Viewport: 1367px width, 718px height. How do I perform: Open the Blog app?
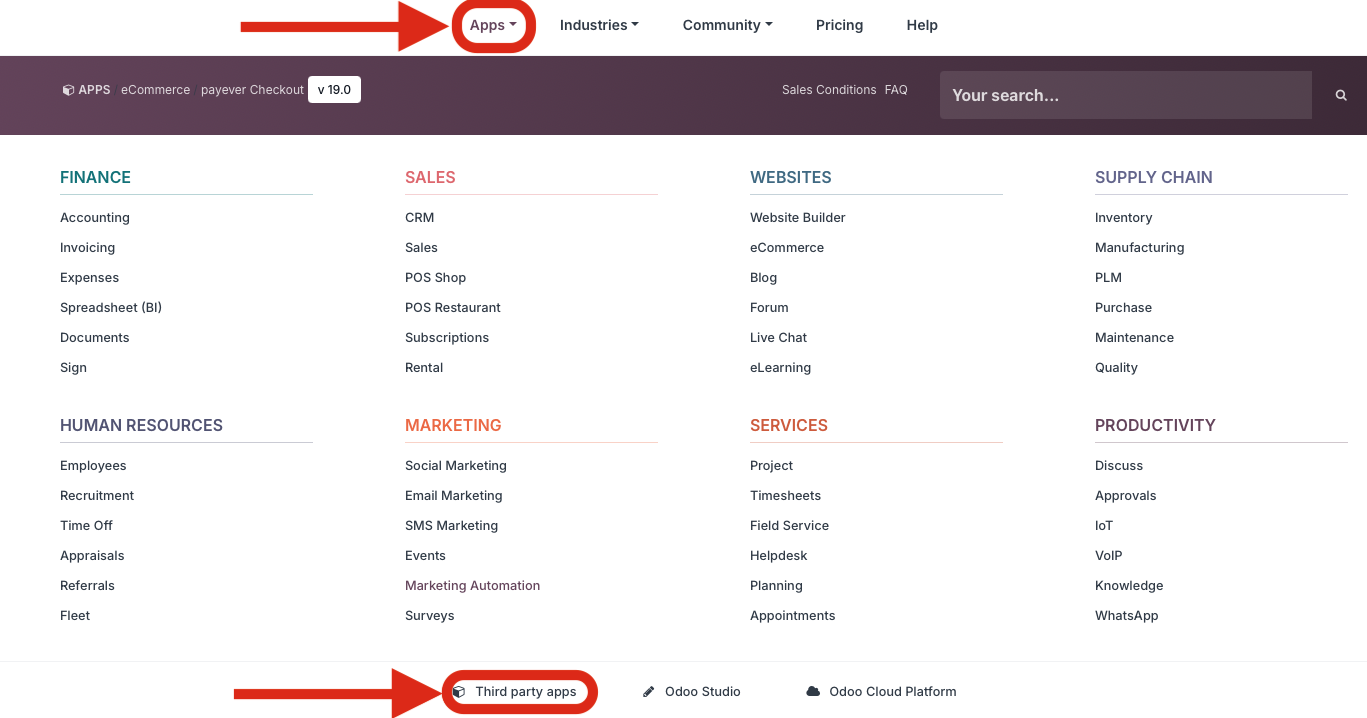pos(763,277)
